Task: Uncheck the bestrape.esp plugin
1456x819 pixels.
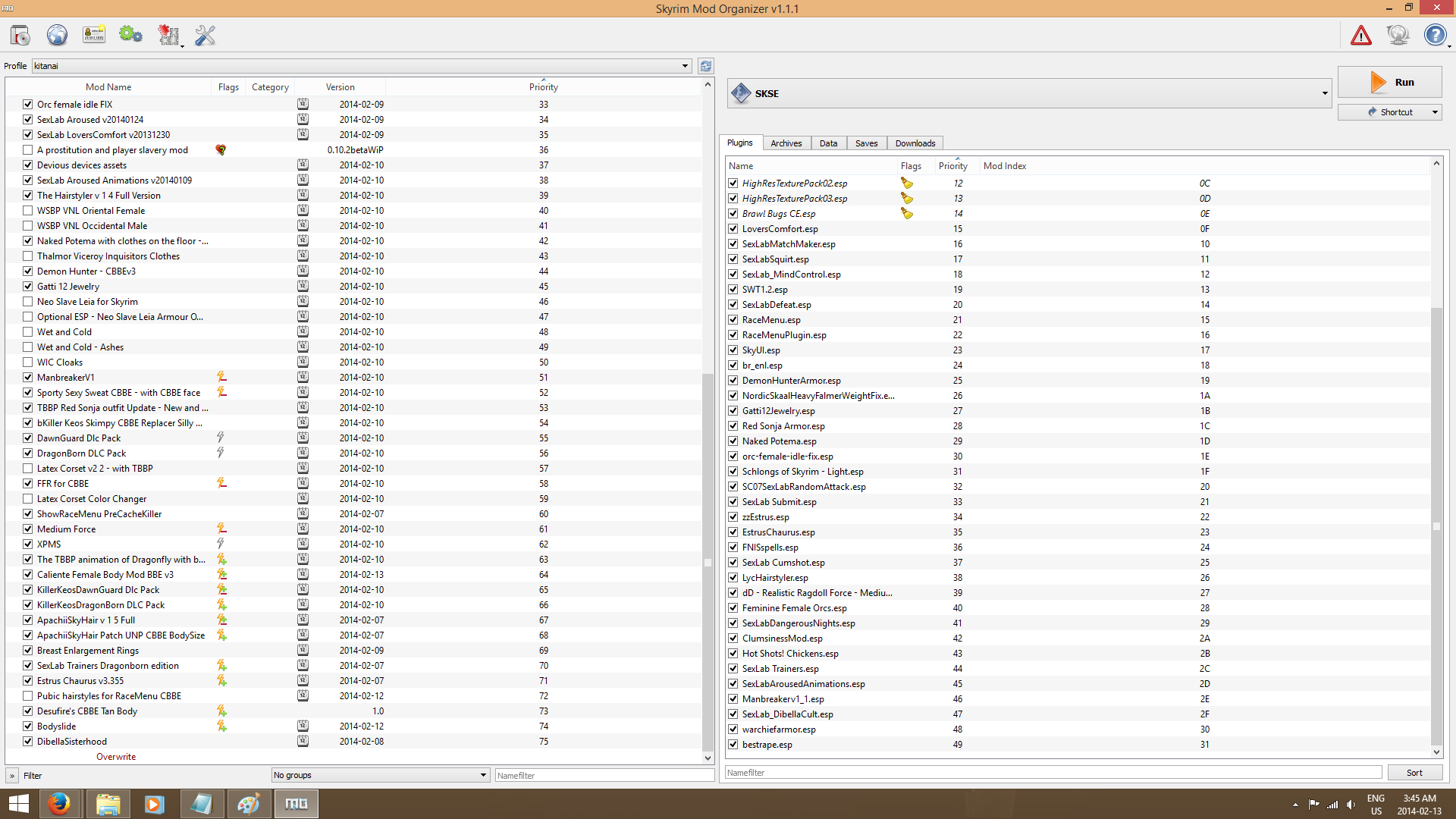Action: pos(733,745)
